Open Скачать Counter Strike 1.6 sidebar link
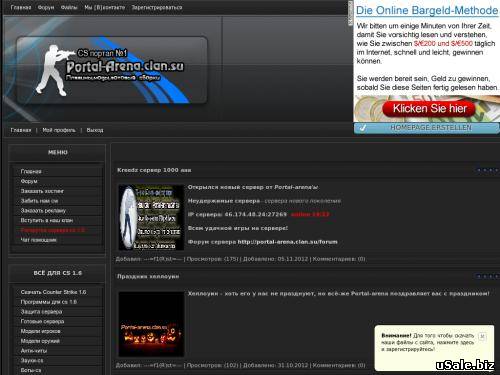500x375 pixels. coord(53,292)
